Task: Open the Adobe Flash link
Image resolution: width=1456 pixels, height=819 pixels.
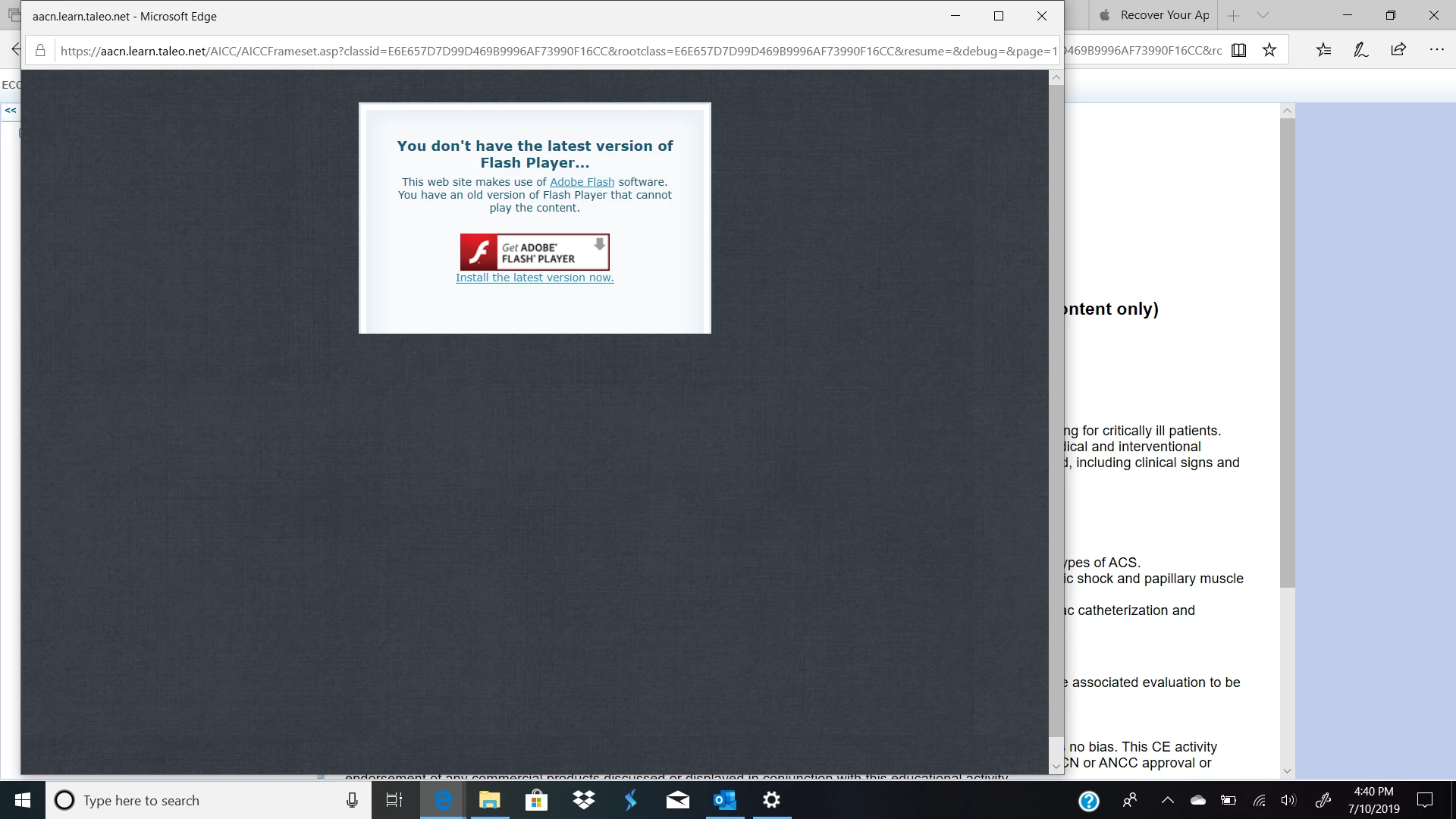Action: tap(582, 182)
